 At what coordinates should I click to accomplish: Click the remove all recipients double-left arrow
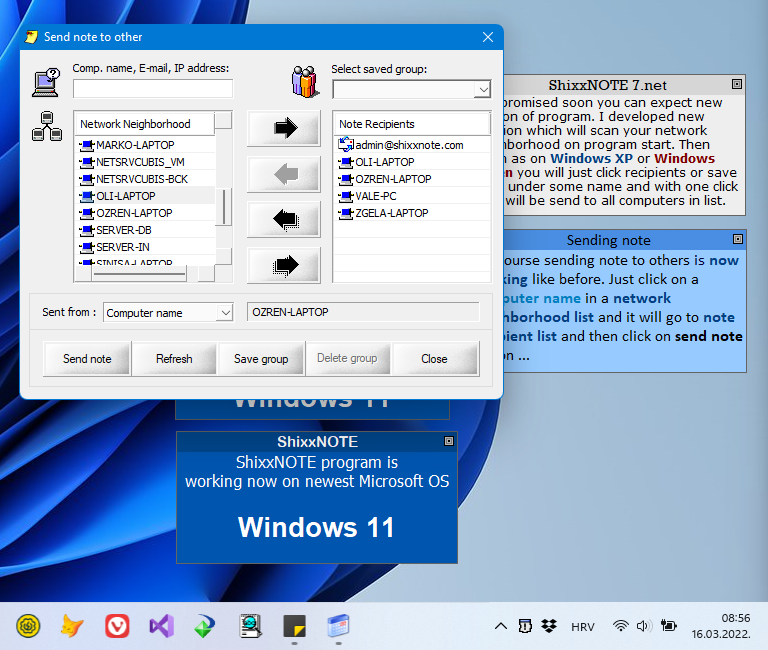pos(284,219)
